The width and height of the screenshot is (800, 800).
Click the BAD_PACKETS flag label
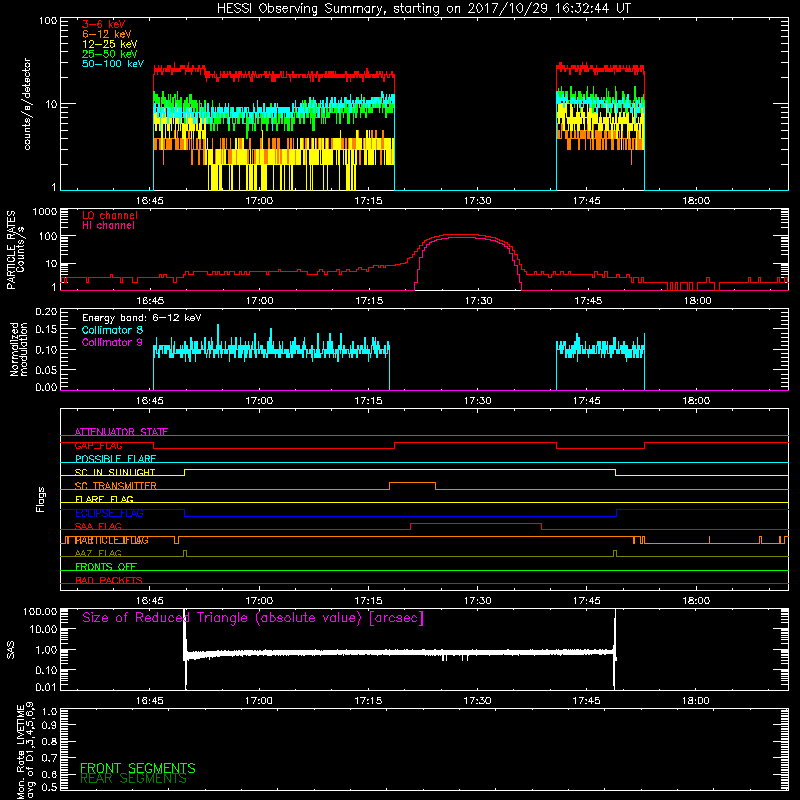coord(109,580)
